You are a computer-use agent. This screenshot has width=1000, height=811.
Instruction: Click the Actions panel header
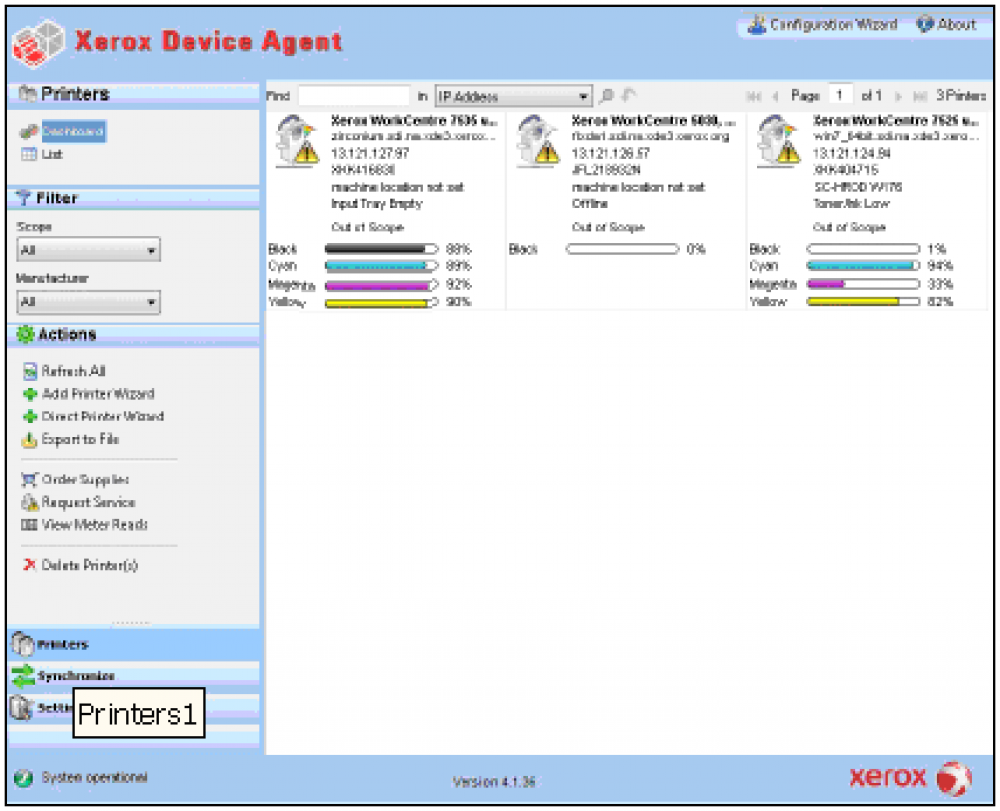134,335
